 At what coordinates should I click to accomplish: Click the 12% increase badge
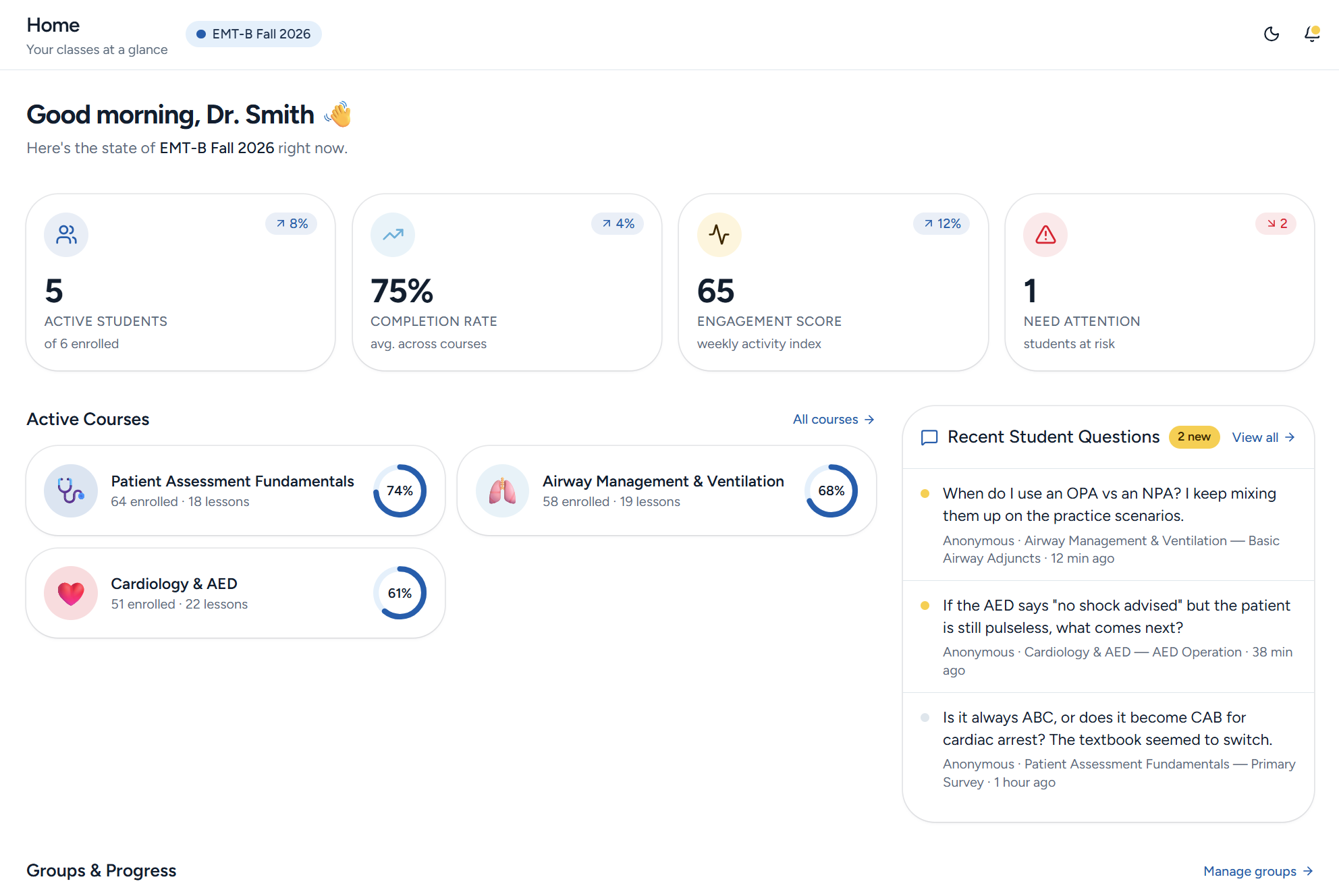point(942,223)
